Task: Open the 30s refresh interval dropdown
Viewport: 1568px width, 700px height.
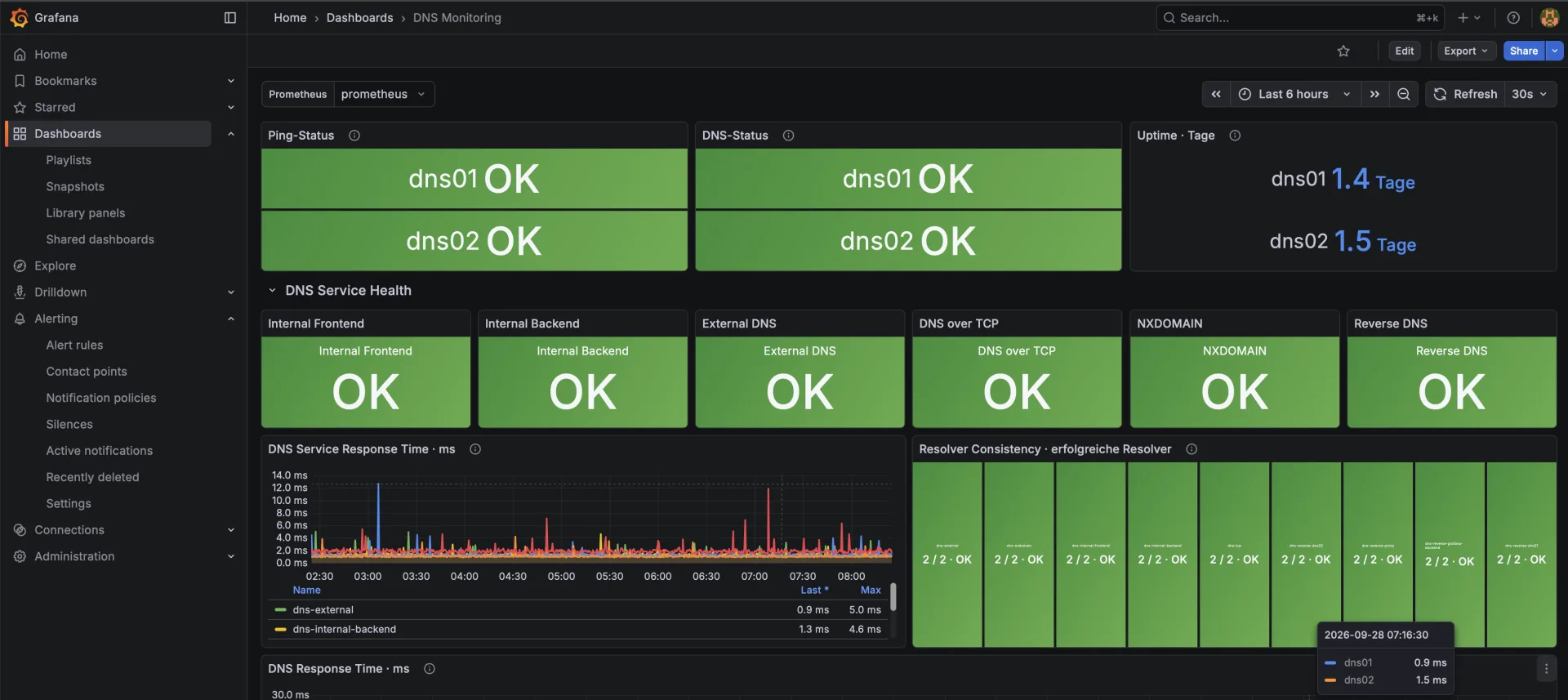Action: pyautogui.click(x=1530, y=94)
